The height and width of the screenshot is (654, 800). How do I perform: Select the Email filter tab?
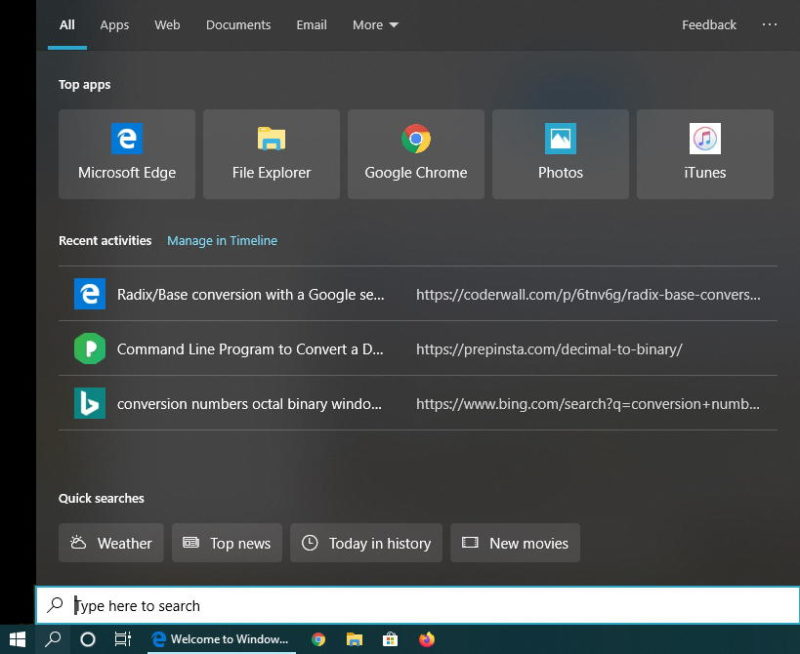[x=311, y=25]
